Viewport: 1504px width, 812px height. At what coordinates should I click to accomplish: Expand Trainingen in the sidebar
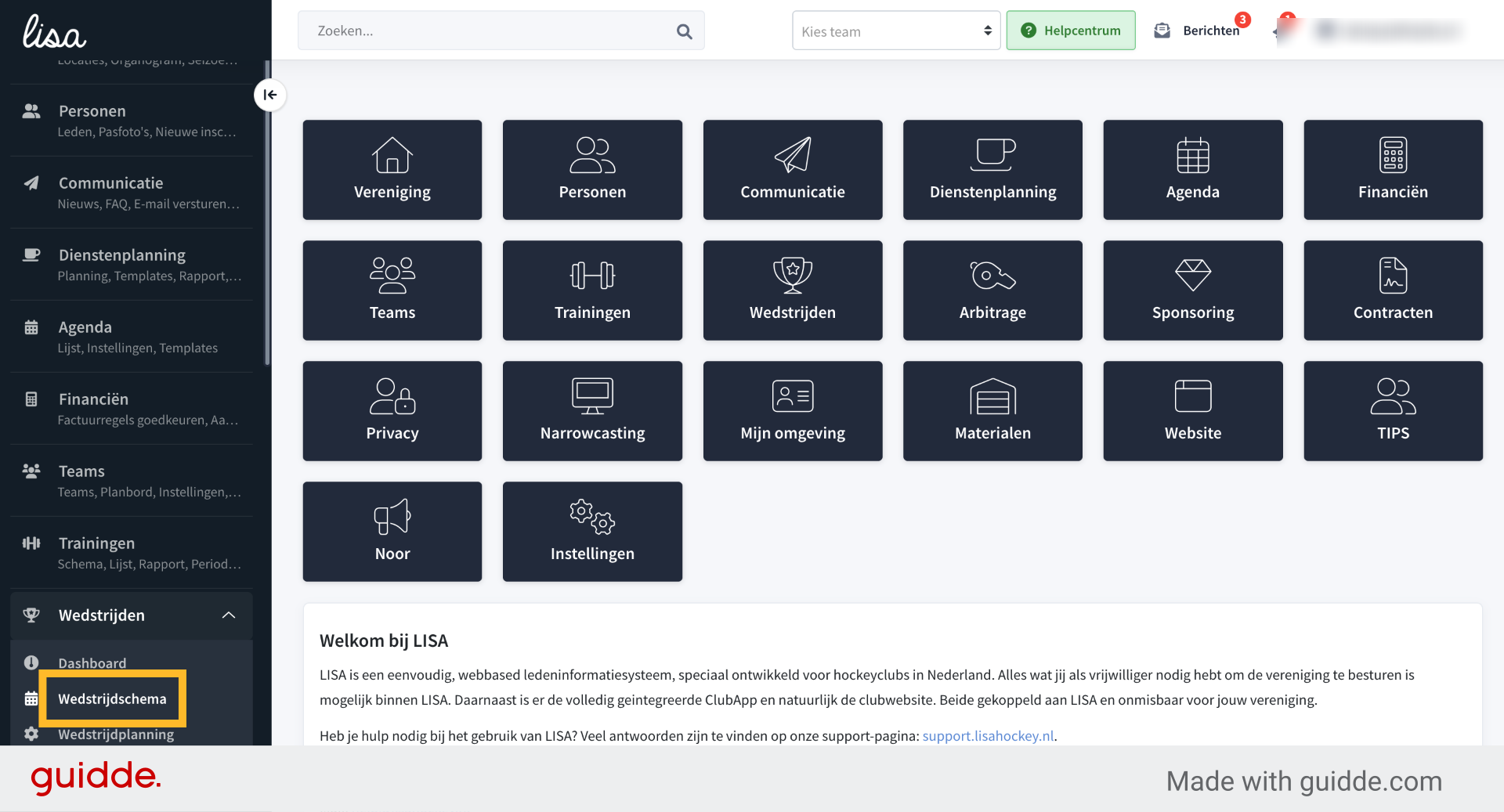coord(132,553)
